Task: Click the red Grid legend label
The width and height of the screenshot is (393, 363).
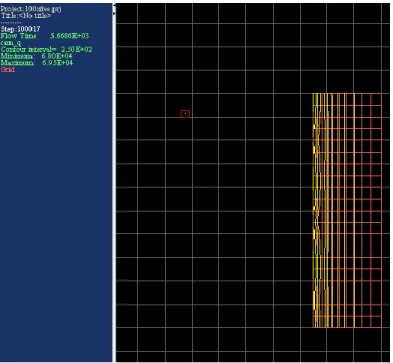Action: point(8,69)
